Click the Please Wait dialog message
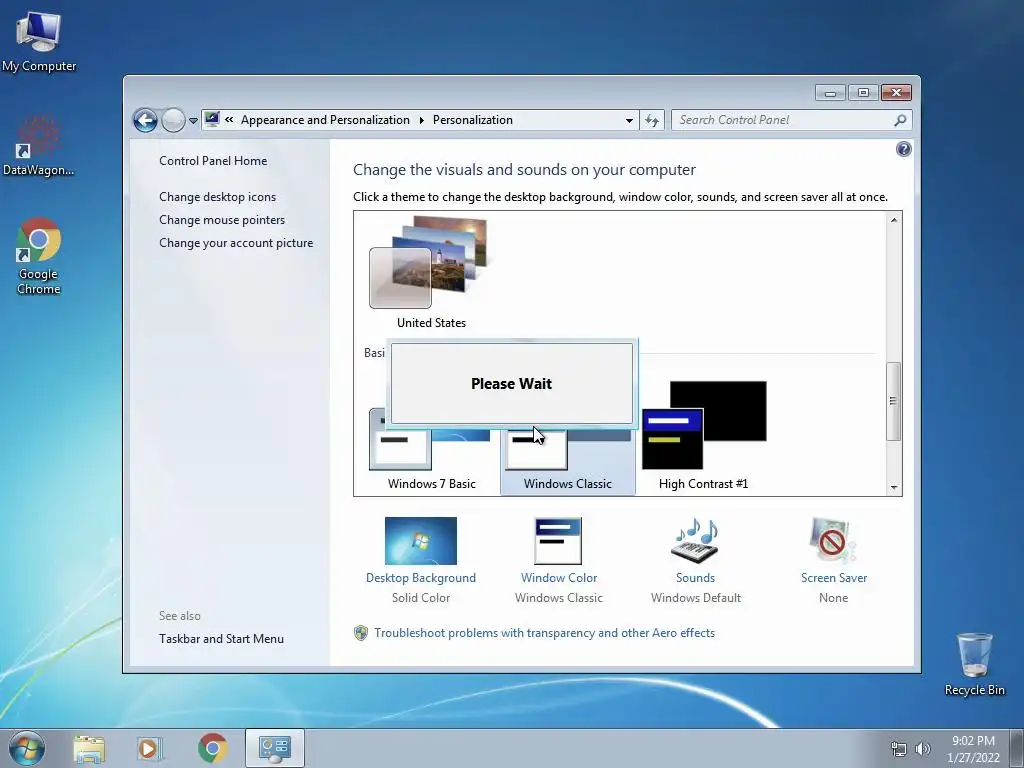The image size is (1024, 768). click(x=511, y=384)
